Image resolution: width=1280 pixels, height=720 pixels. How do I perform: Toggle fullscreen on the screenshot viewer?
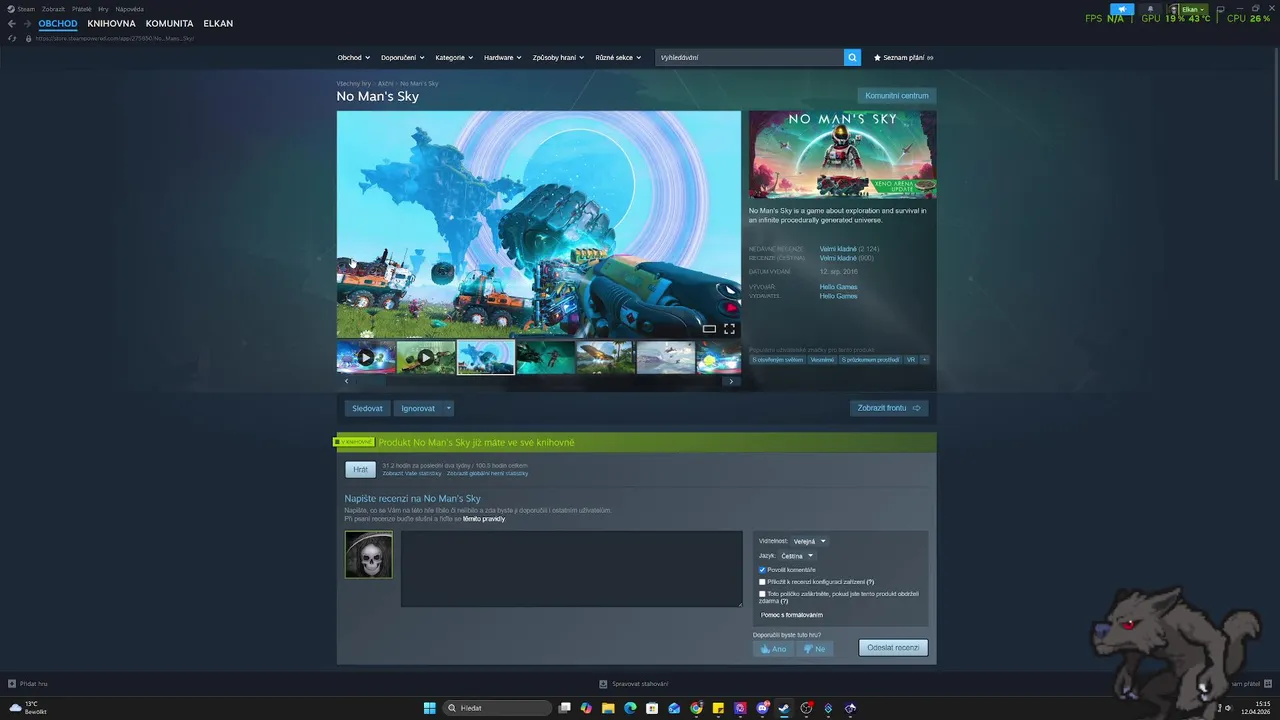[x=729, y=328]
